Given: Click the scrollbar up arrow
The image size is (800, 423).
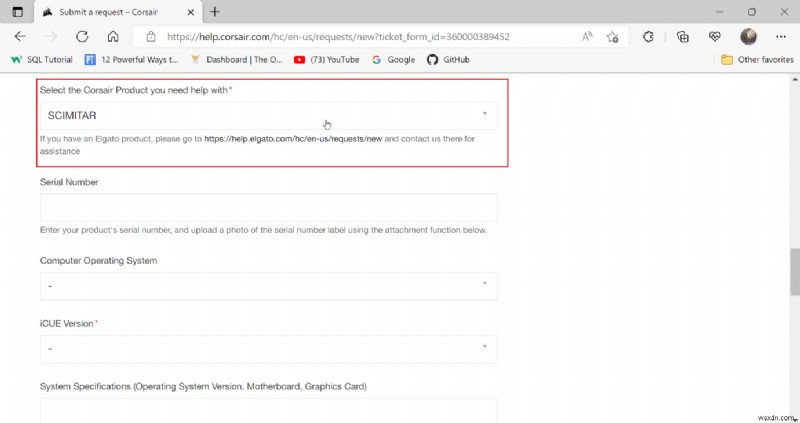Looking at the screenshot, I should 794,80.
